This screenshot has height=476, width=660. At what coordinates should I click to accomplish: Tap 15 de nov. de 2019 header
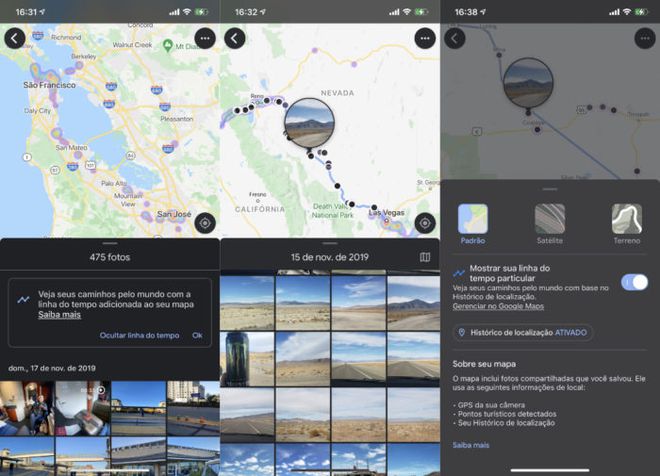(x=330, y=257)
